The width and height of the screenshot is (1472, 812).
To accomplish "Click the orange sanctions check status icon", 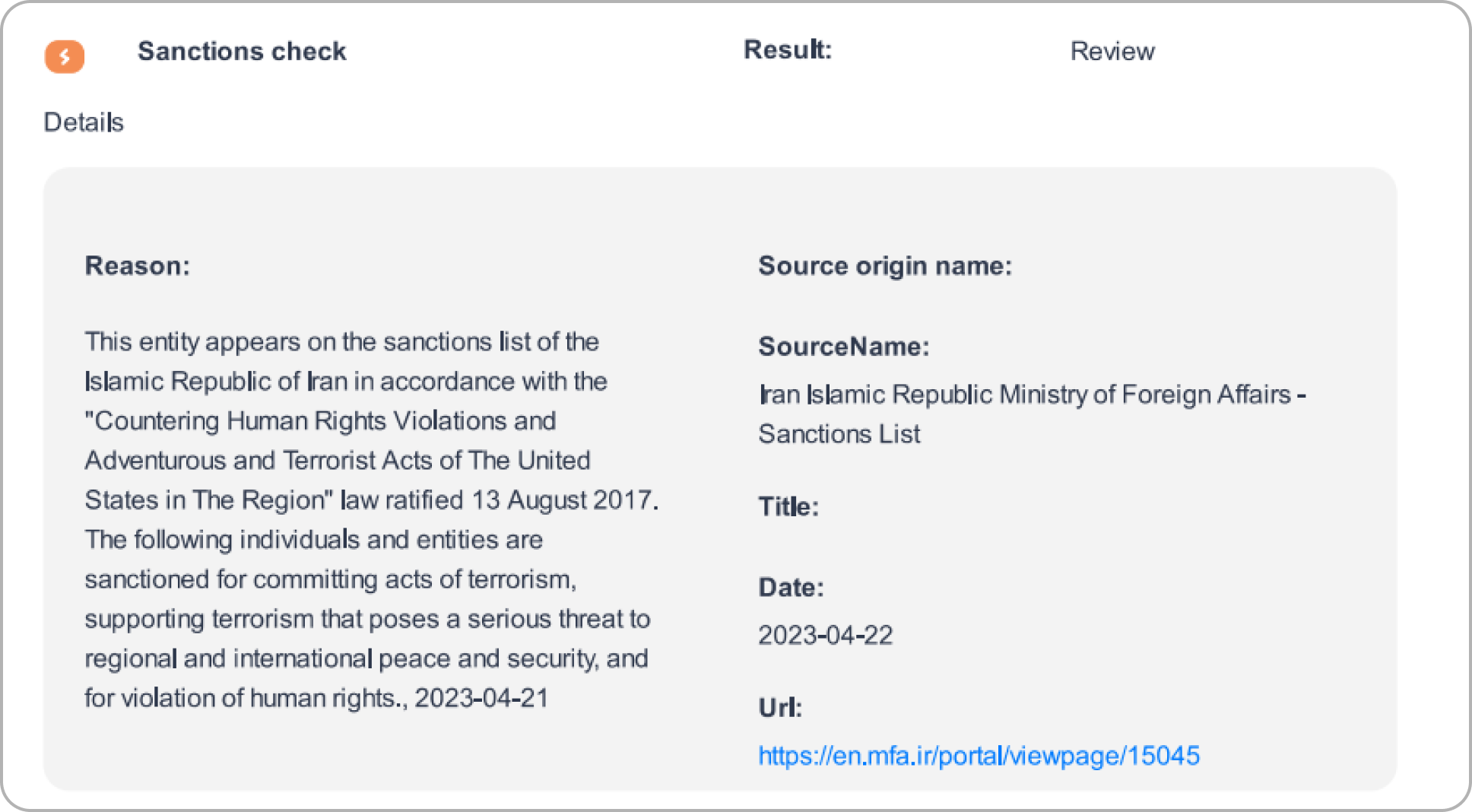I will [65, 56].
